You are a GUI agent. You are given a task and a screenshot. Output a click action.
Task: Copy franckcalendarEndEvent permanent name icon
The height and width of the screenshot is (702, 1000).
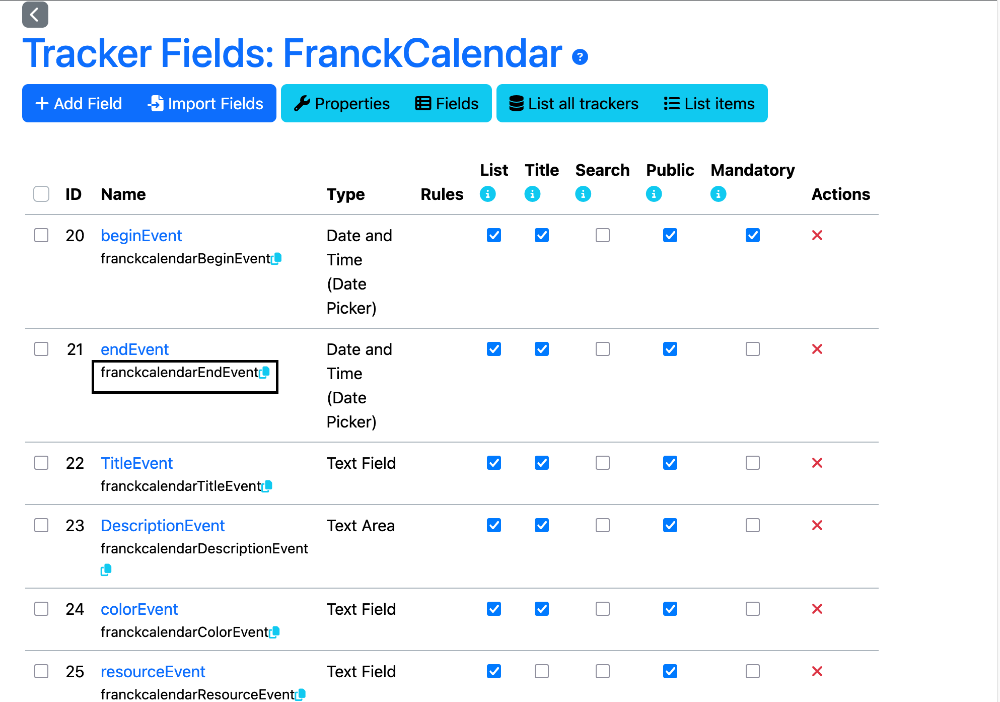pyautogui.click(x=265, y=372)
